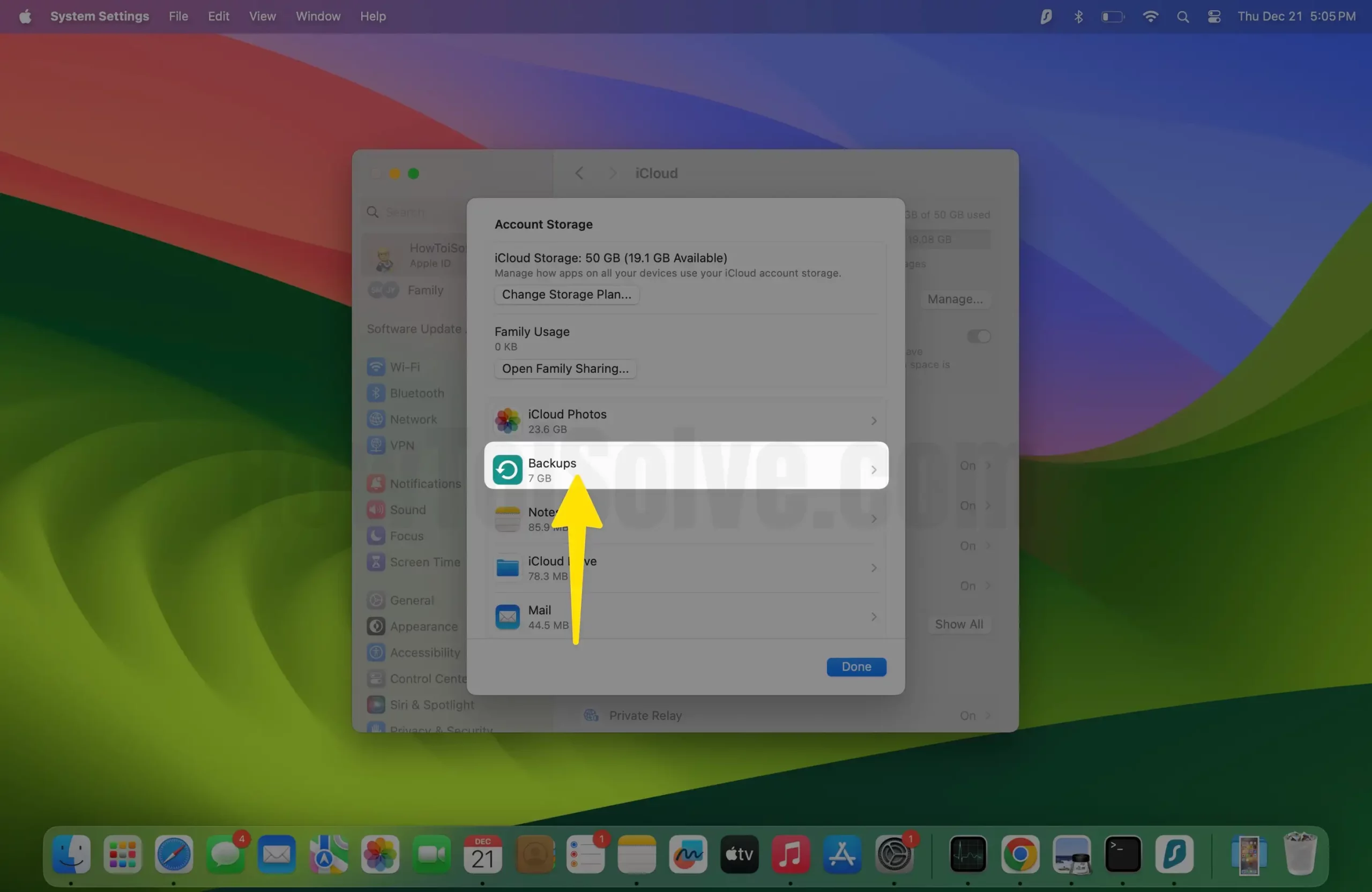Click the Wi-Fi status icon in menu bar
The width and height of the screenshot is (1372, 892).
pos(1150,16)
